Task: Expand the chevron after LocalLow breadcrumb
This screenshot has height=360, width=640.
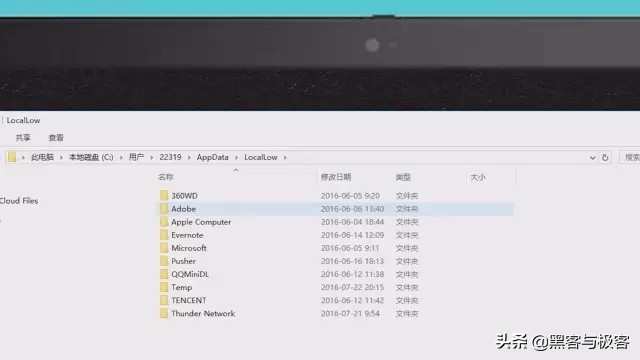Action: [x=285, y=157]
